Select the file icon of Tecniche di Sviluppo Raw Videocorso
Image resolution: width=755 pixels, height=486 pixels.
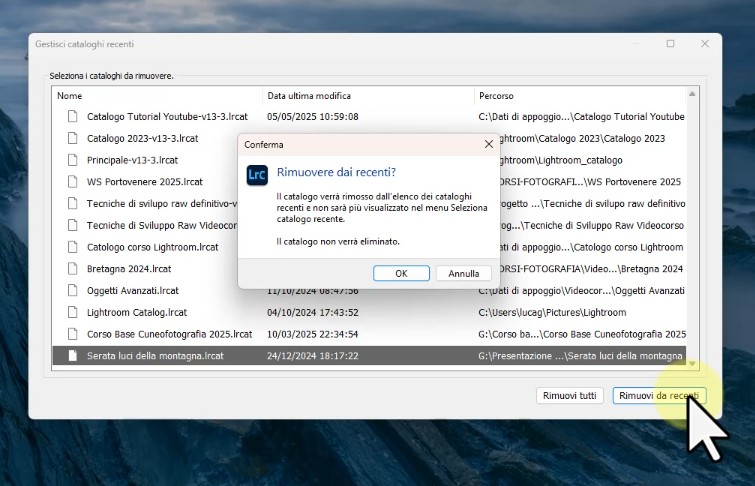click(x=73, y=225)
